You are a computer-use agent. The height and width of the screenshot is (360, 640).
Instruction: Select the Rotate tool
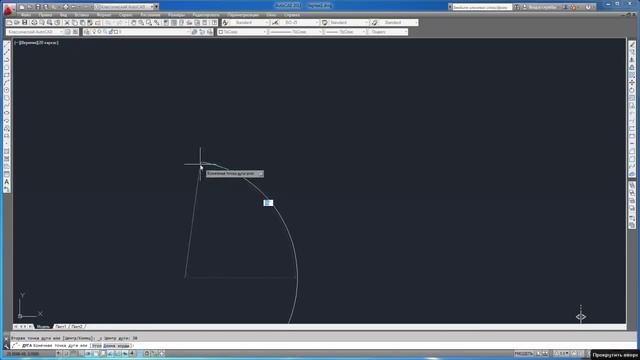632,91
